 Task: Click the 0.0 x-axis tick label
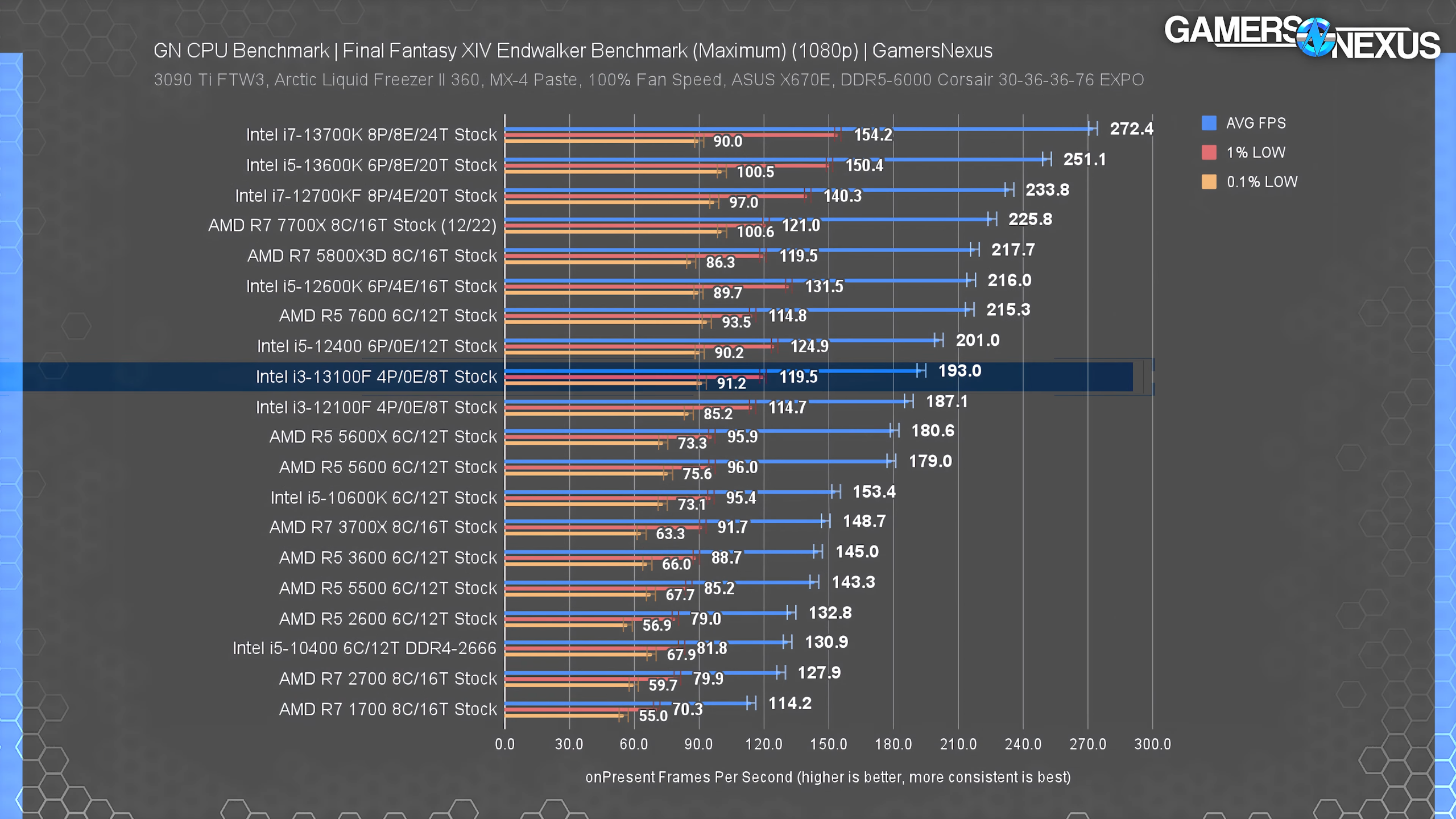[x=504, y=744]
